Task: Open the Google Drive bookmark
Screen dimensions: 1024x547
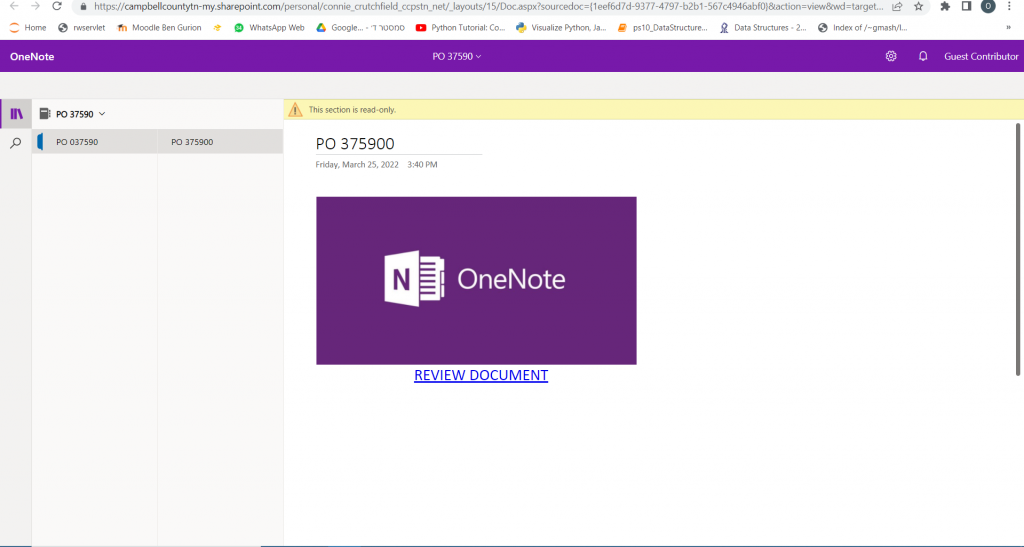Action: coord(360,27)
